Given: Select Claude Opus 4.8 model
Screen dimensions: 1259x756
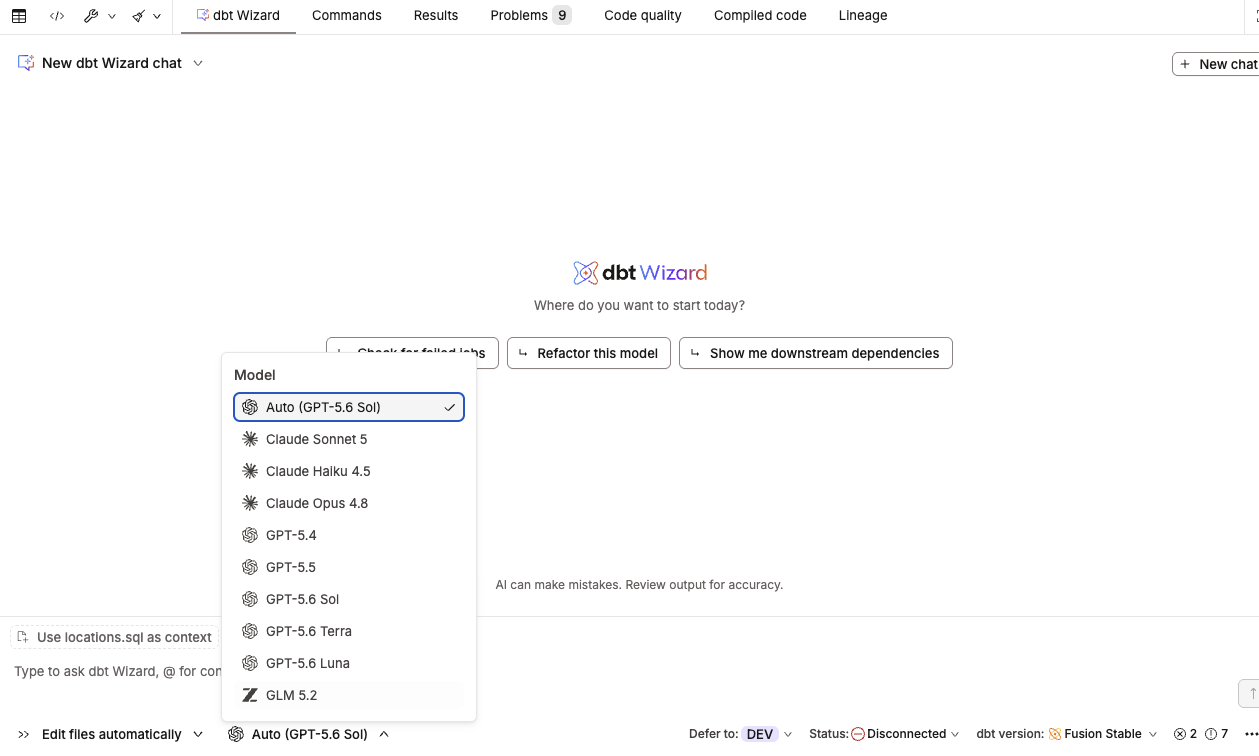Looking at the screenshot, I should (x=349, y=503).
